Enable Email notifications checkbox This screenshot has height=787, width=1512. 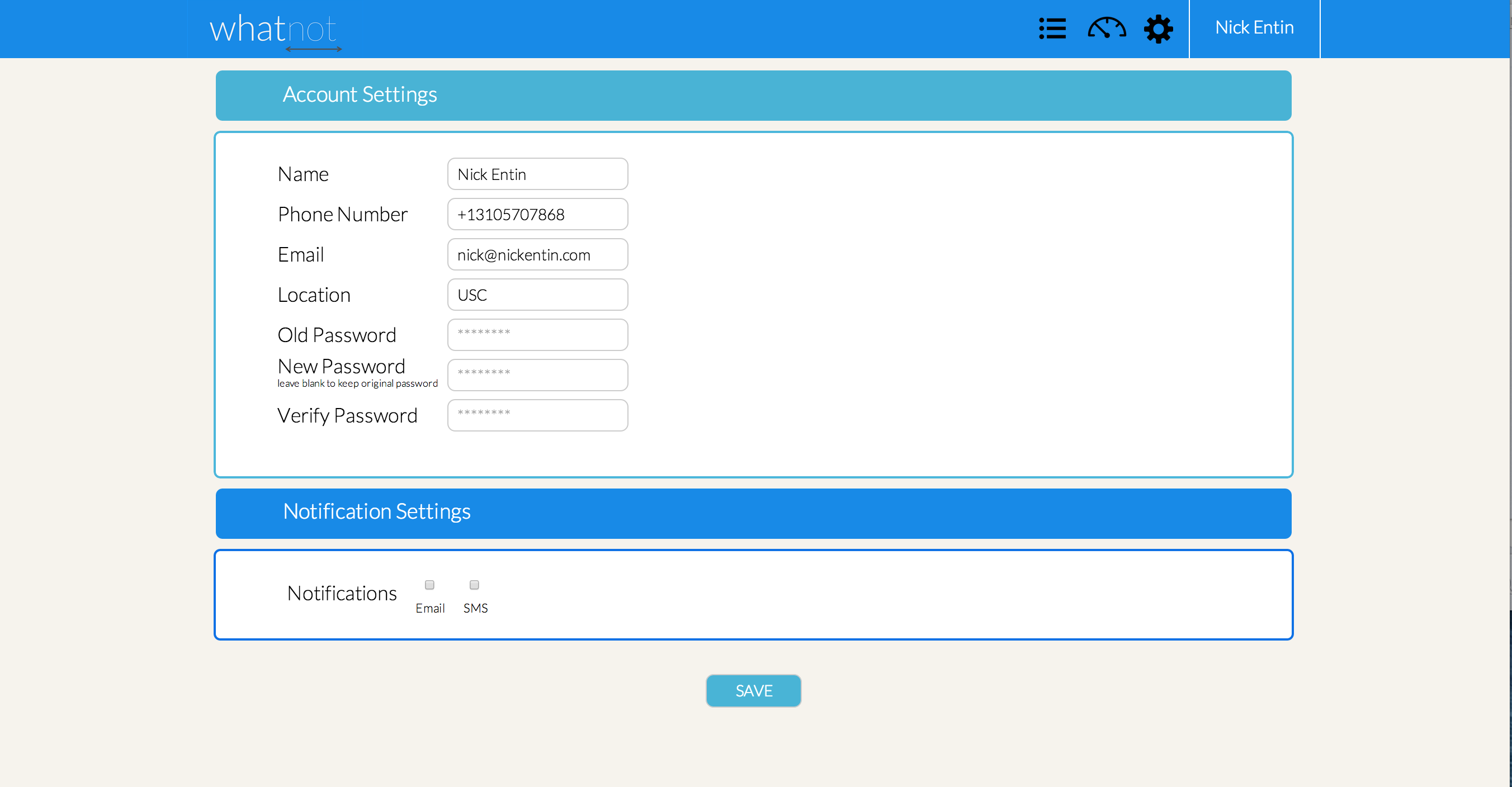pos(429,585)
